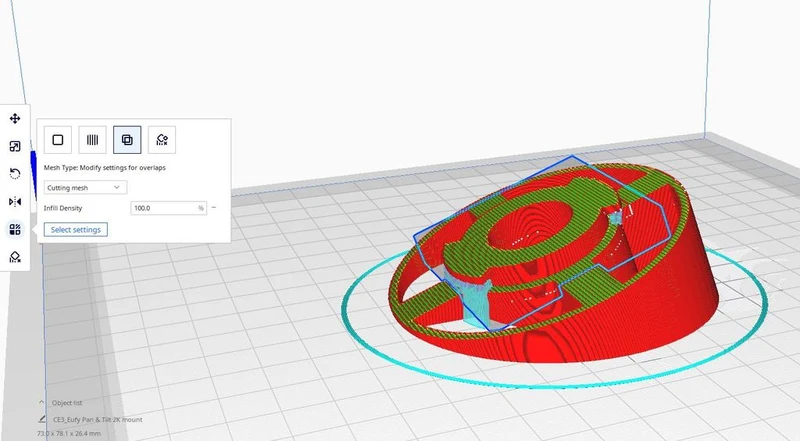
Task: Remove the Infill Density setting
Action: (214, 208)
